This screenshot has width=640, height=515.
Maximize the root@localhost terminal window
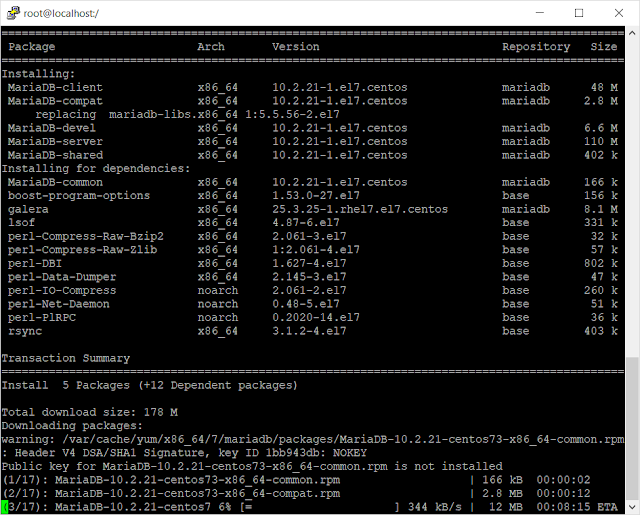coord(579,13)
